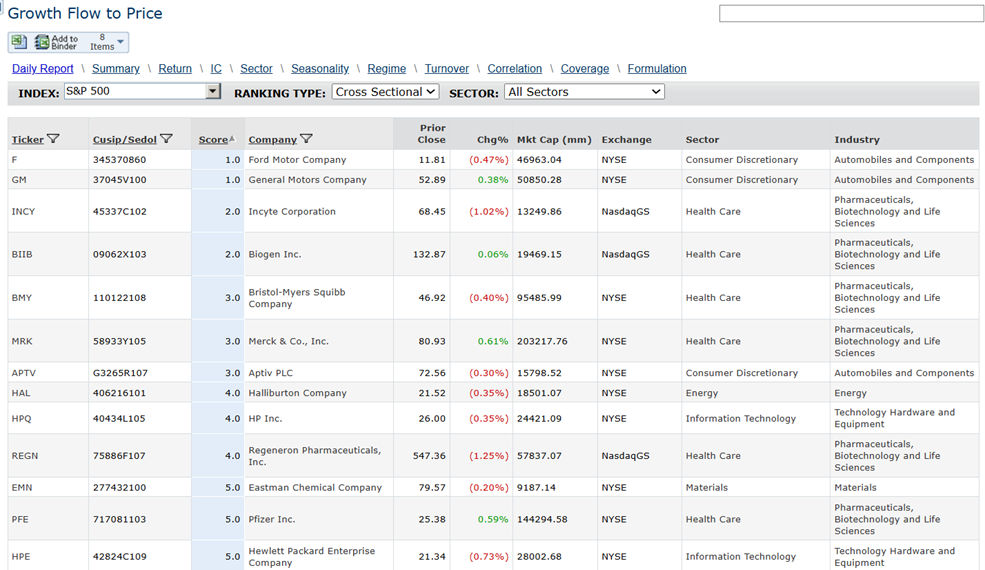
Task: Click cusip 345370860 for Ford
Action: click(119, 160)
